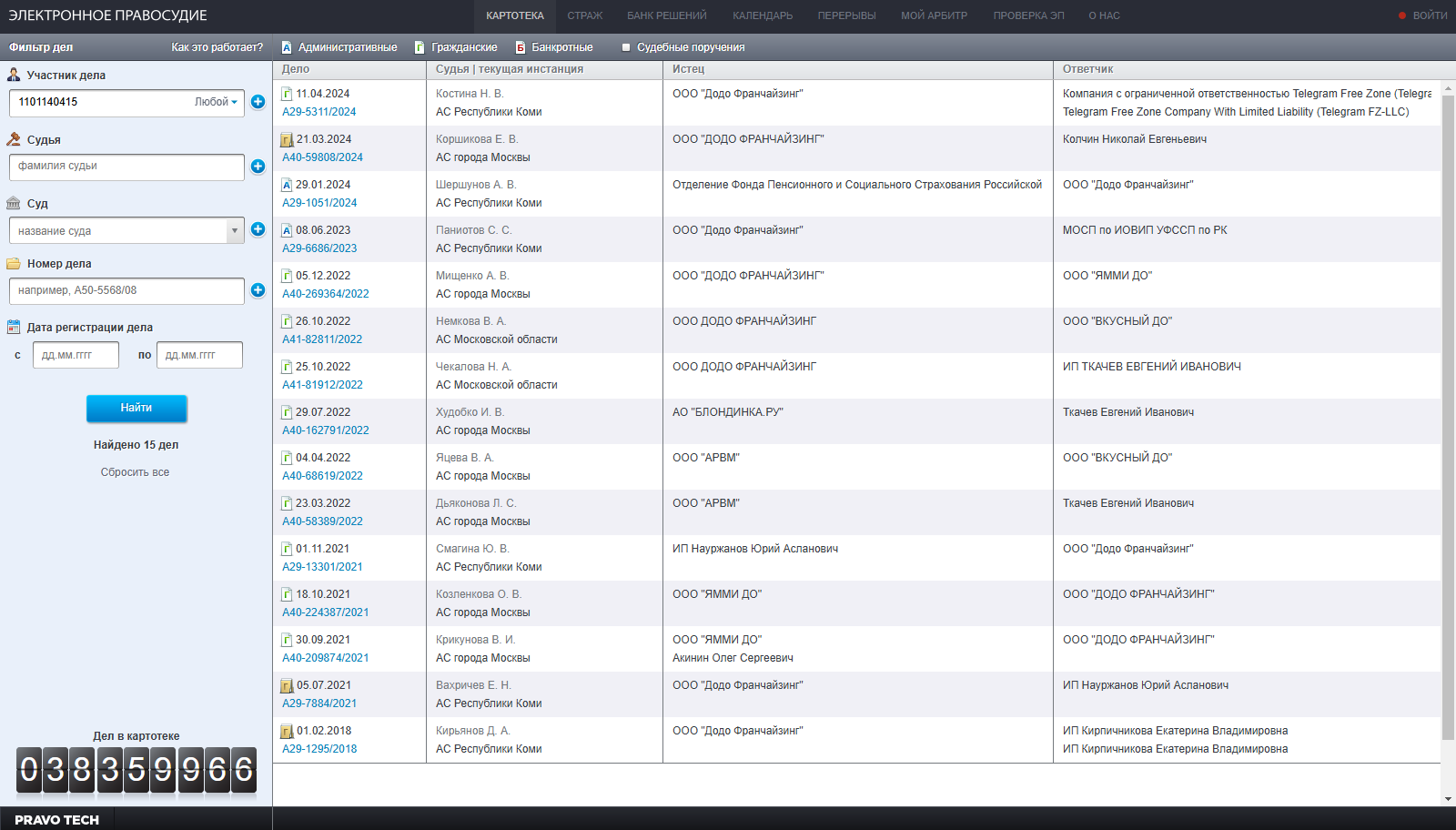Click the case type icon for А40-59808/2024
The height and width of the screenshot is (830, 1456).
(287, 139)
